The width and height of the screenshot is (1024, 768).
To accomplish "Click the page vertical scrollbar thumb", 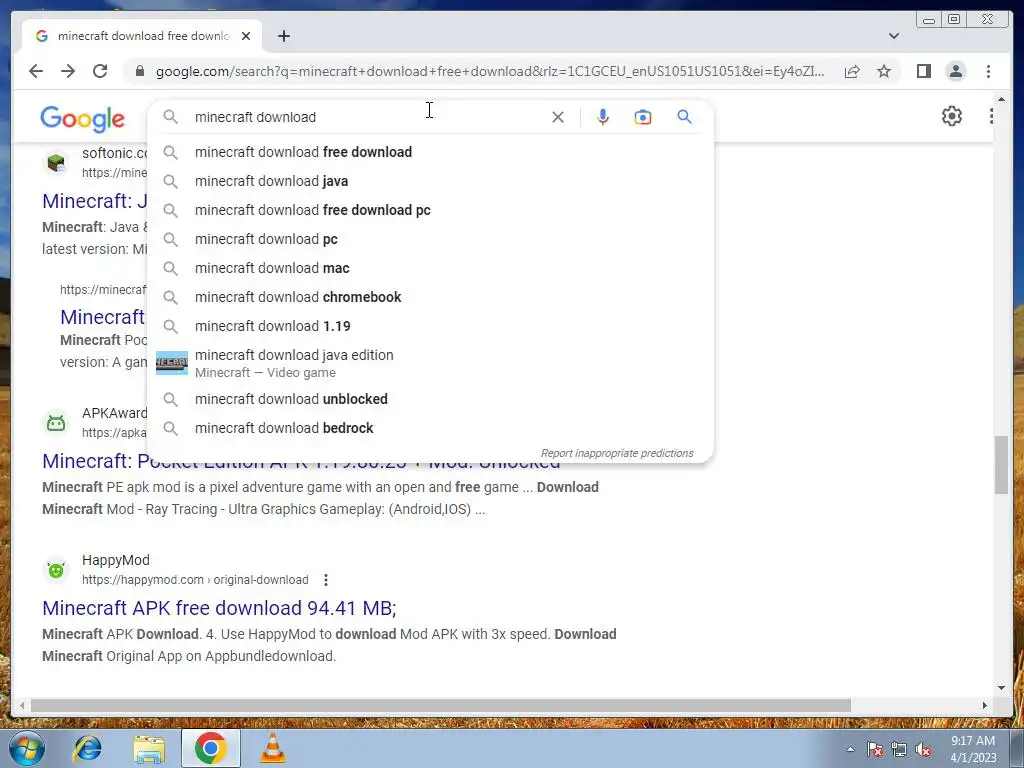I will point(1001,464).
